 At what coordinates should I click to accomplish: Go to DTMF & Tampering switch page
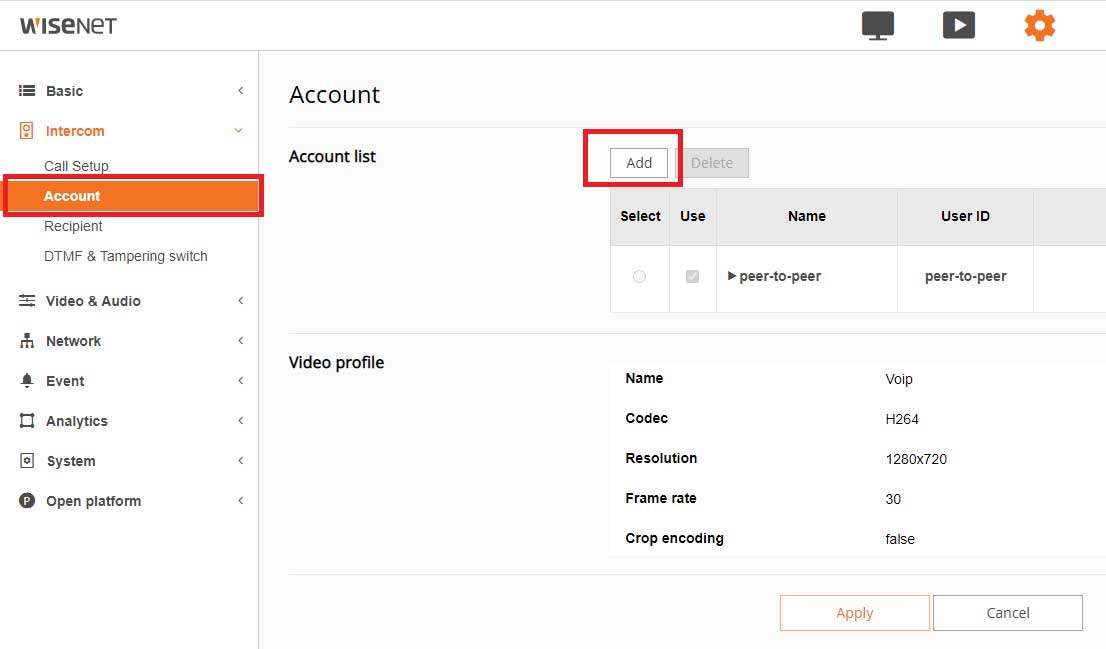126,256
